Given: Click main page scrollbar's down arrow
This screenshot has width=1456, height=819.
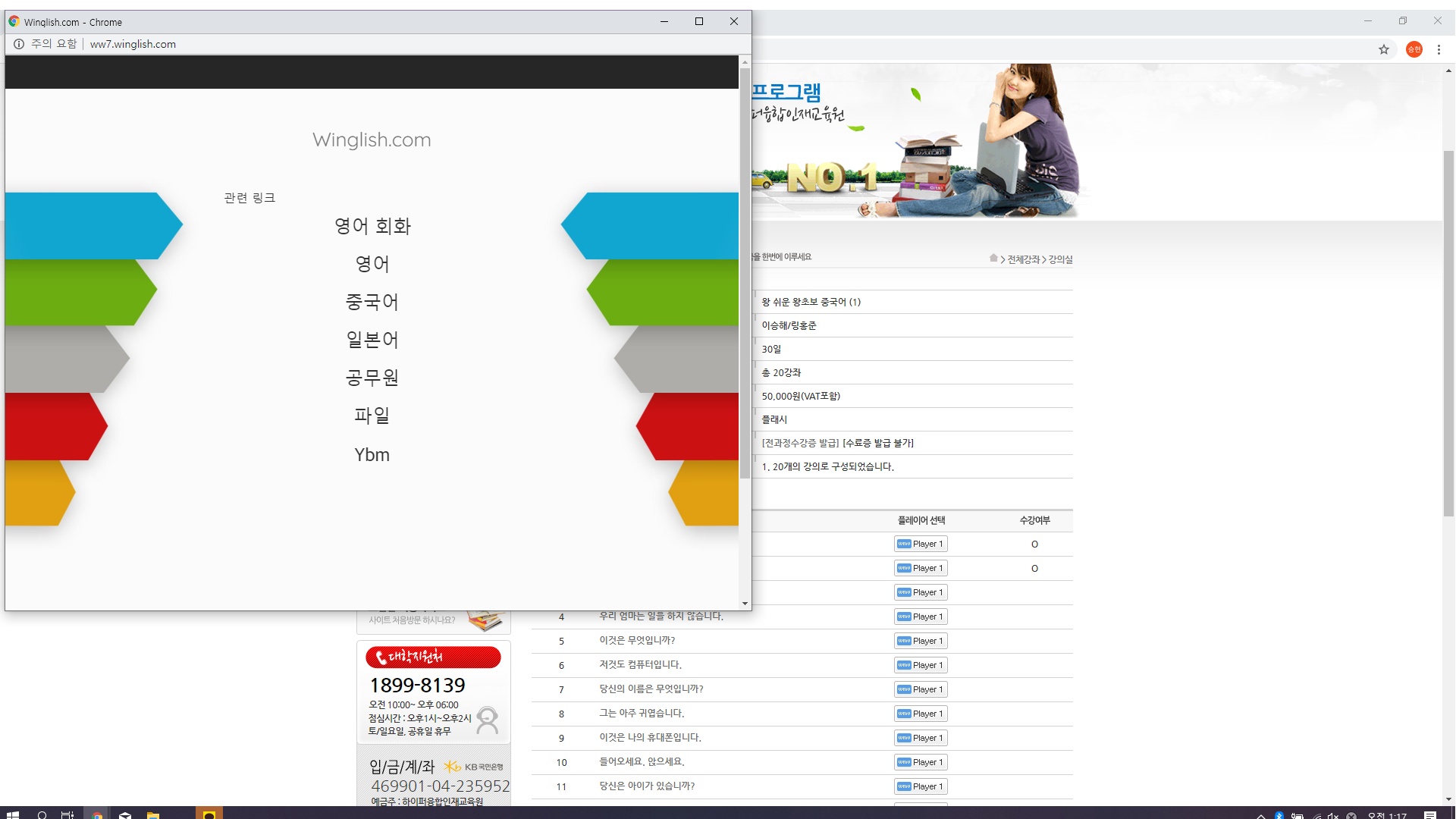Looking at the screenshot, I should (x=1448, y=799).
